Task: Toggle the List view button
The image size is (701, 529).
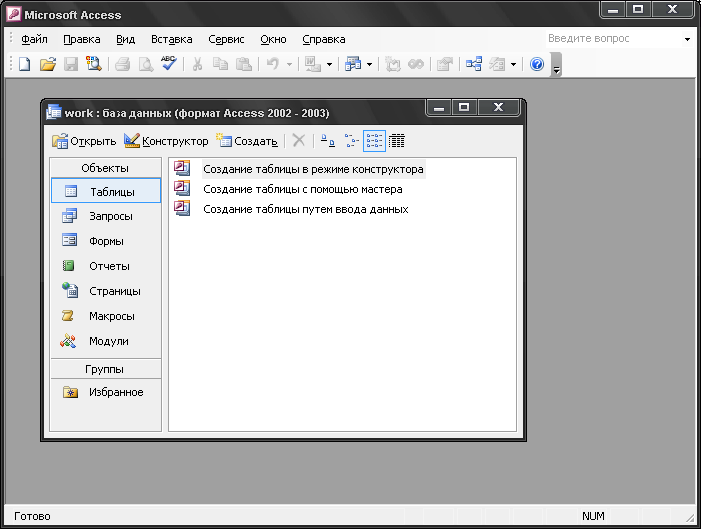Action: (x=374, y=141)
